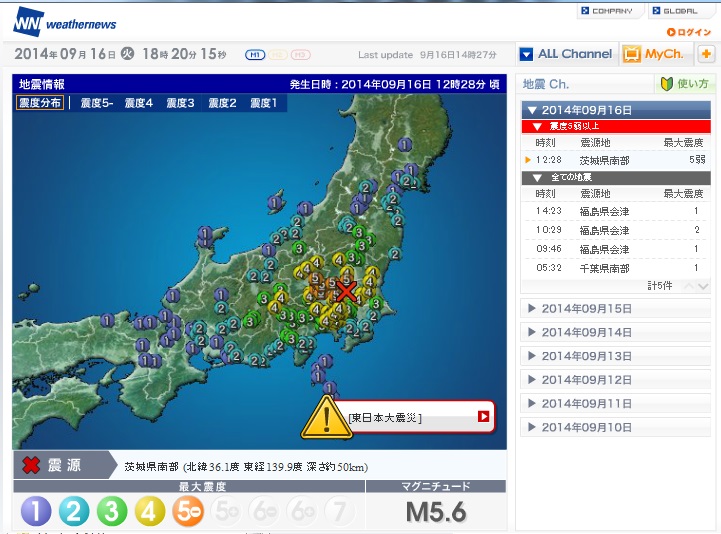Open the 使い方 beginner guide icon
Screen dimensions: 721x534
[x=685, y=84]
